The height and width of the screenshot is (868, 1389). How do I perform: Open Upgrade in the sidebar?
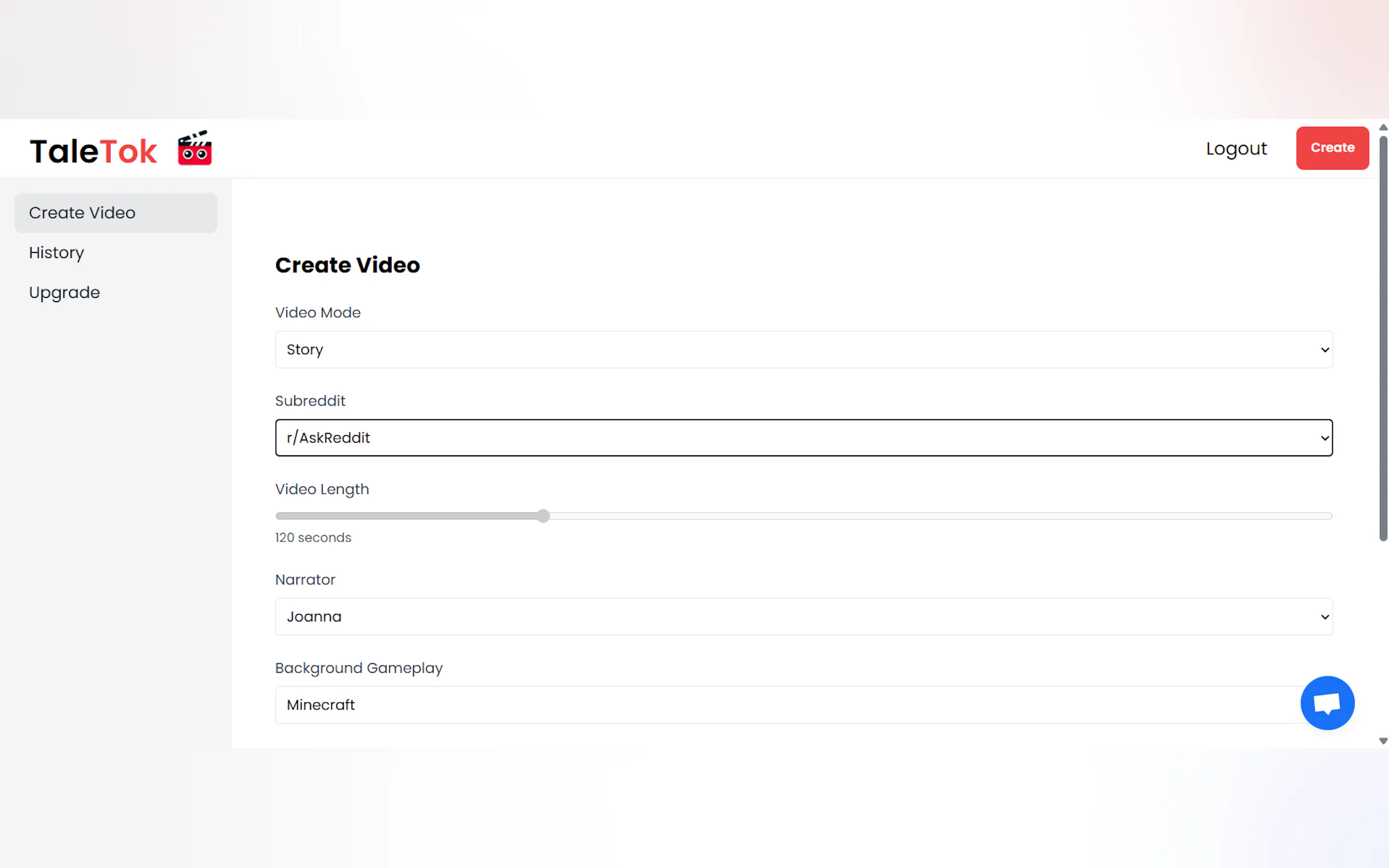pyautogui.click(x=65, y=293)
